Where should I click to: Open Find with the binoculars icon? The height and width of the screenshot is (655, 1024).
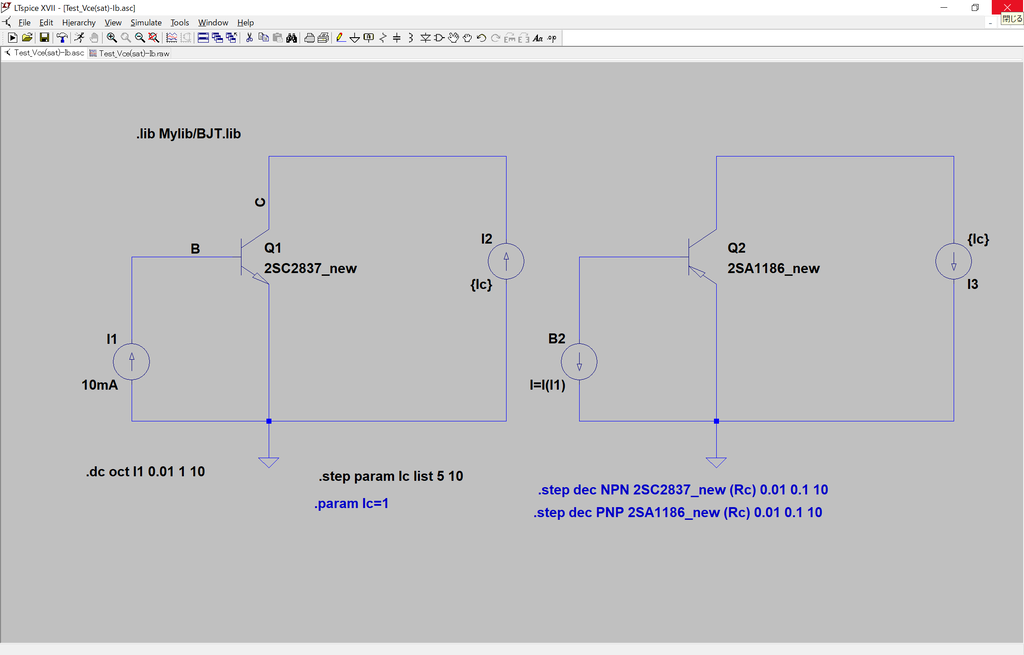coord(291,38)
